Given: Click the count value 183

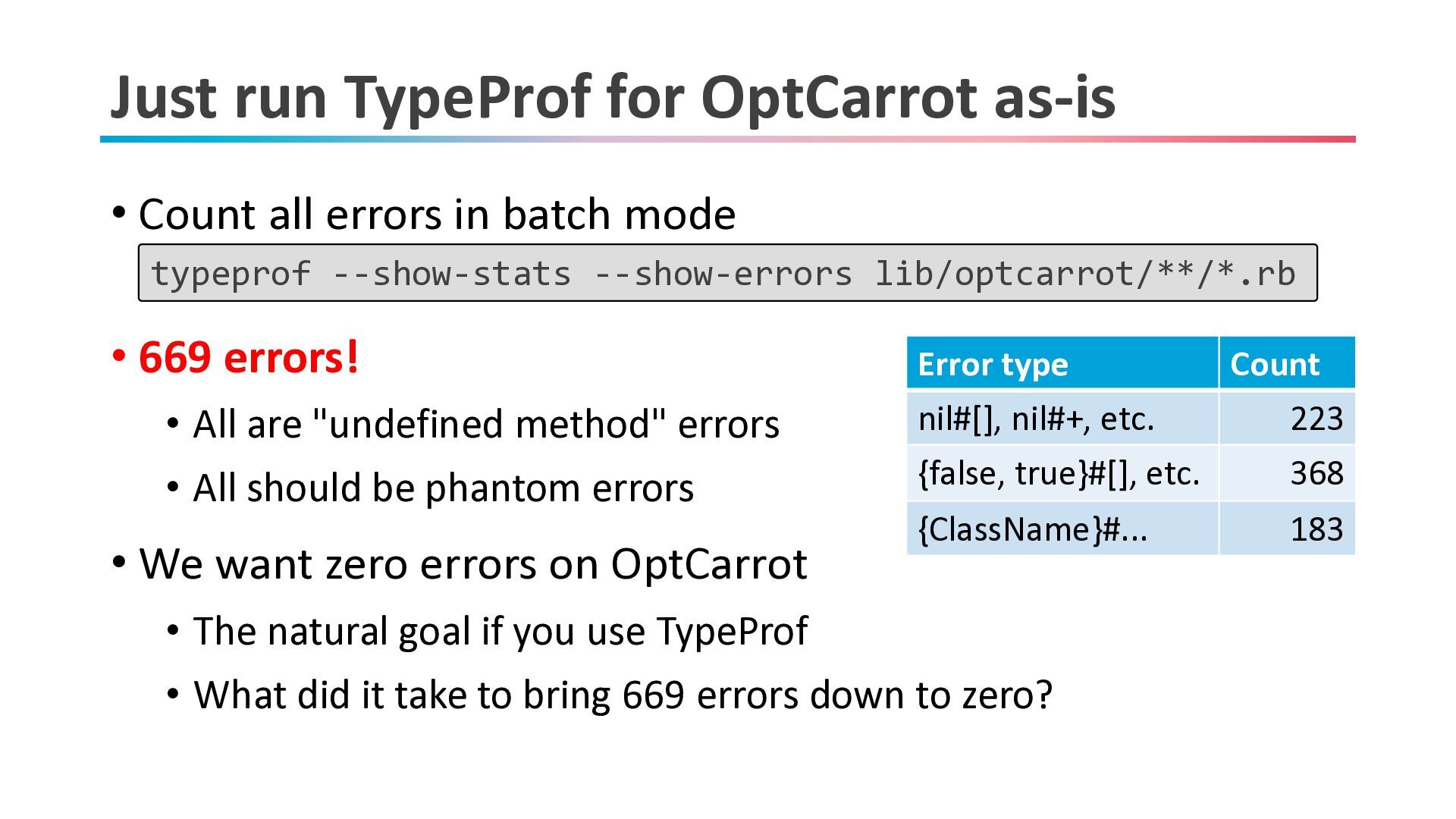Looking at the screenshot, I should (1316, 529).
